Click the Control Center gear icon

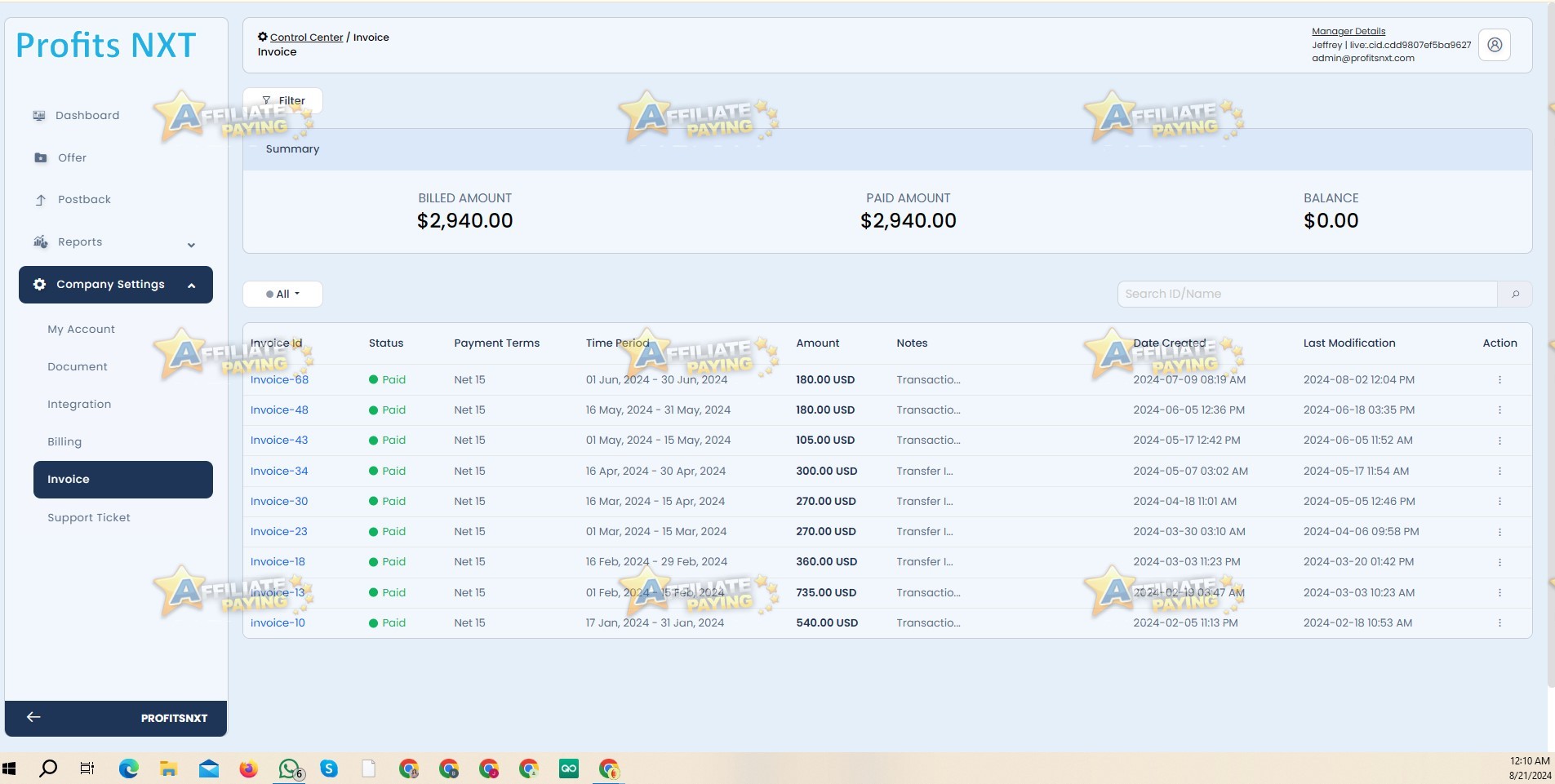coord(263,37)
